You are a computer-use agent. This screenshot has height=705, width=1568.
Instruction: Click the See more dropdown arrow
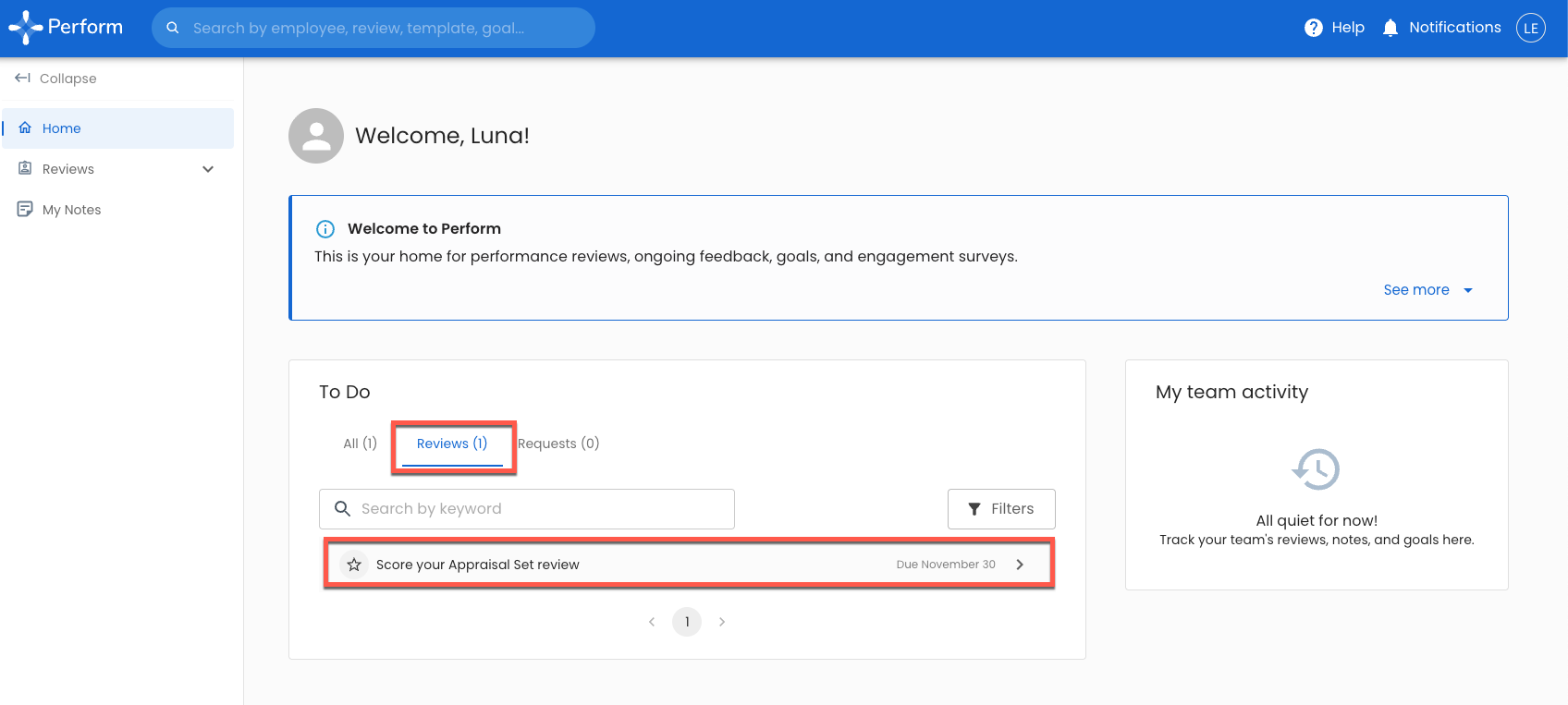click(x=1467, y=290)
